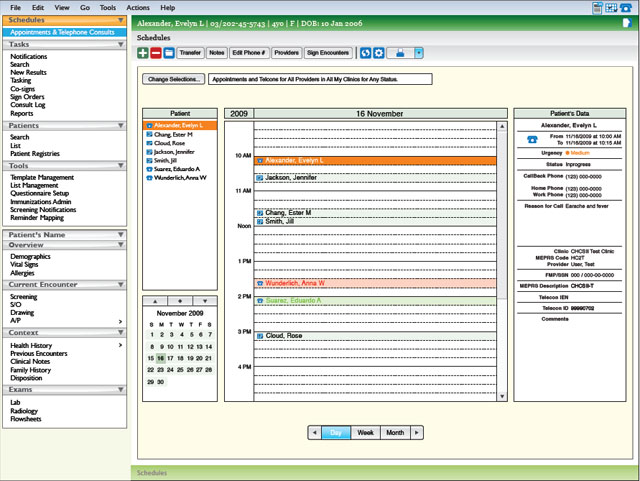Open the Go menu

85,7
